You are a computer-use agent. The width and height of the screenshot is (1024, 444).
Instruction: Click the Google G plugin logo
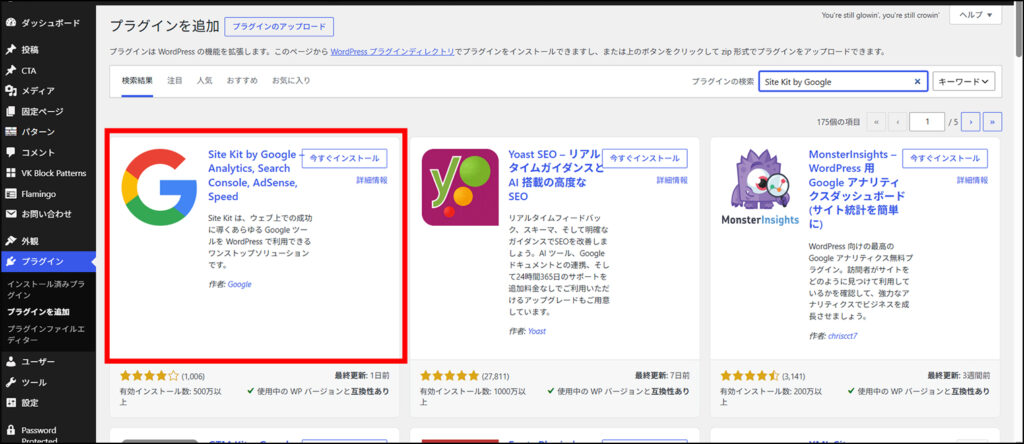[159, 187]
